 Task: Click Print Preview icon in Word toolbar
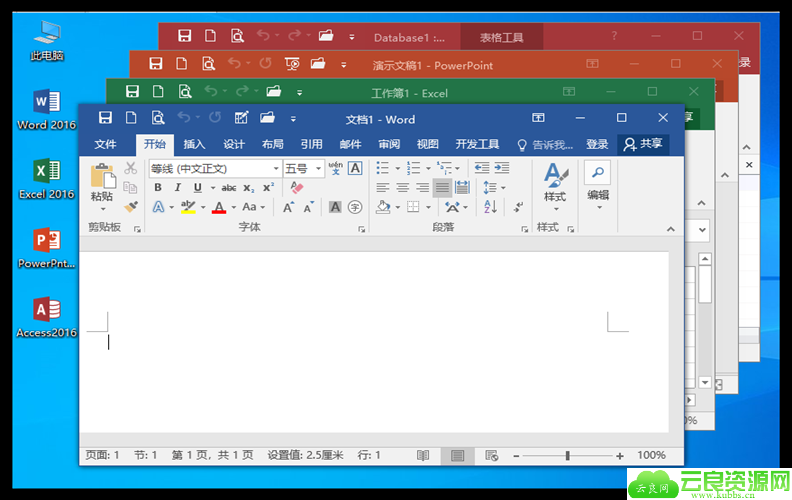pos(158,118)
